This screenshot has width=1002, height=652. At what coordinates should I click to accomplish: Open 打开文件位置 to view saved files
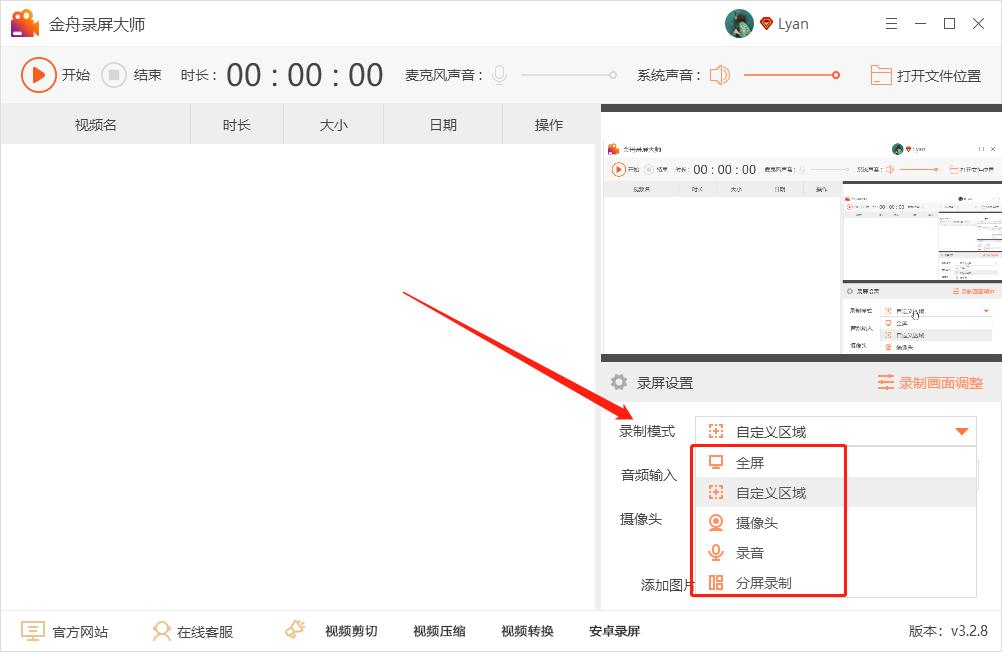(x=925, y=73)
